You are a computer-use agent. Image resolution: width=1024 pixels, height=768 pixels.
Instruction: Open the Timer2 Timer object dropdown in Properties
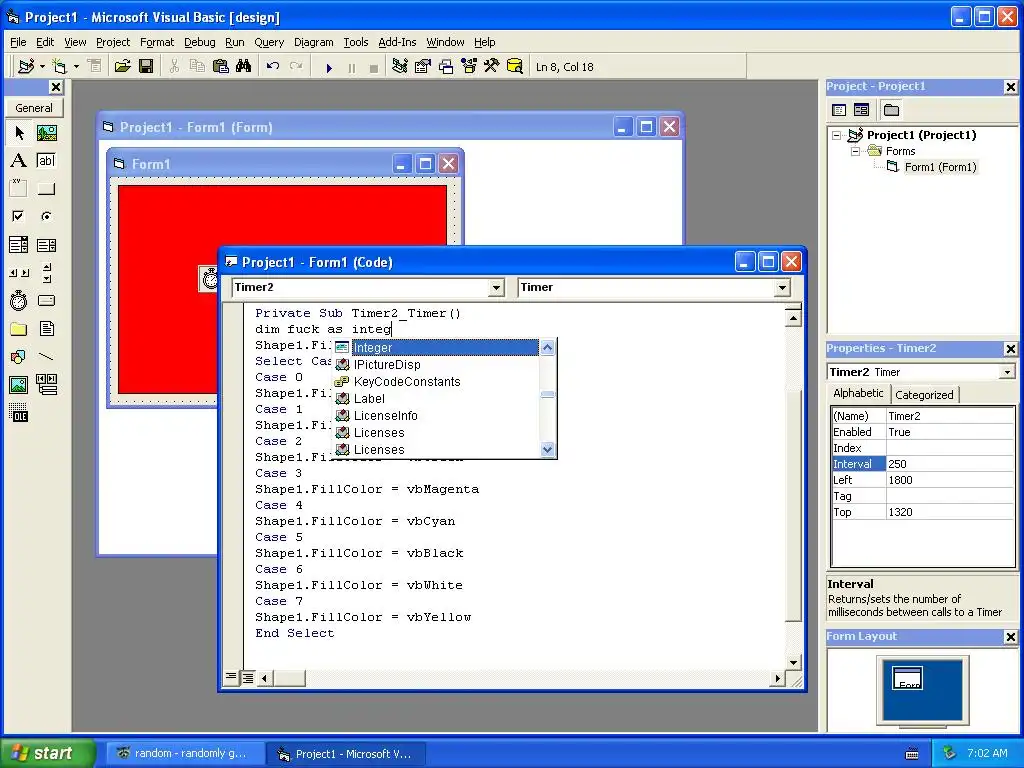click(1008, 372)
